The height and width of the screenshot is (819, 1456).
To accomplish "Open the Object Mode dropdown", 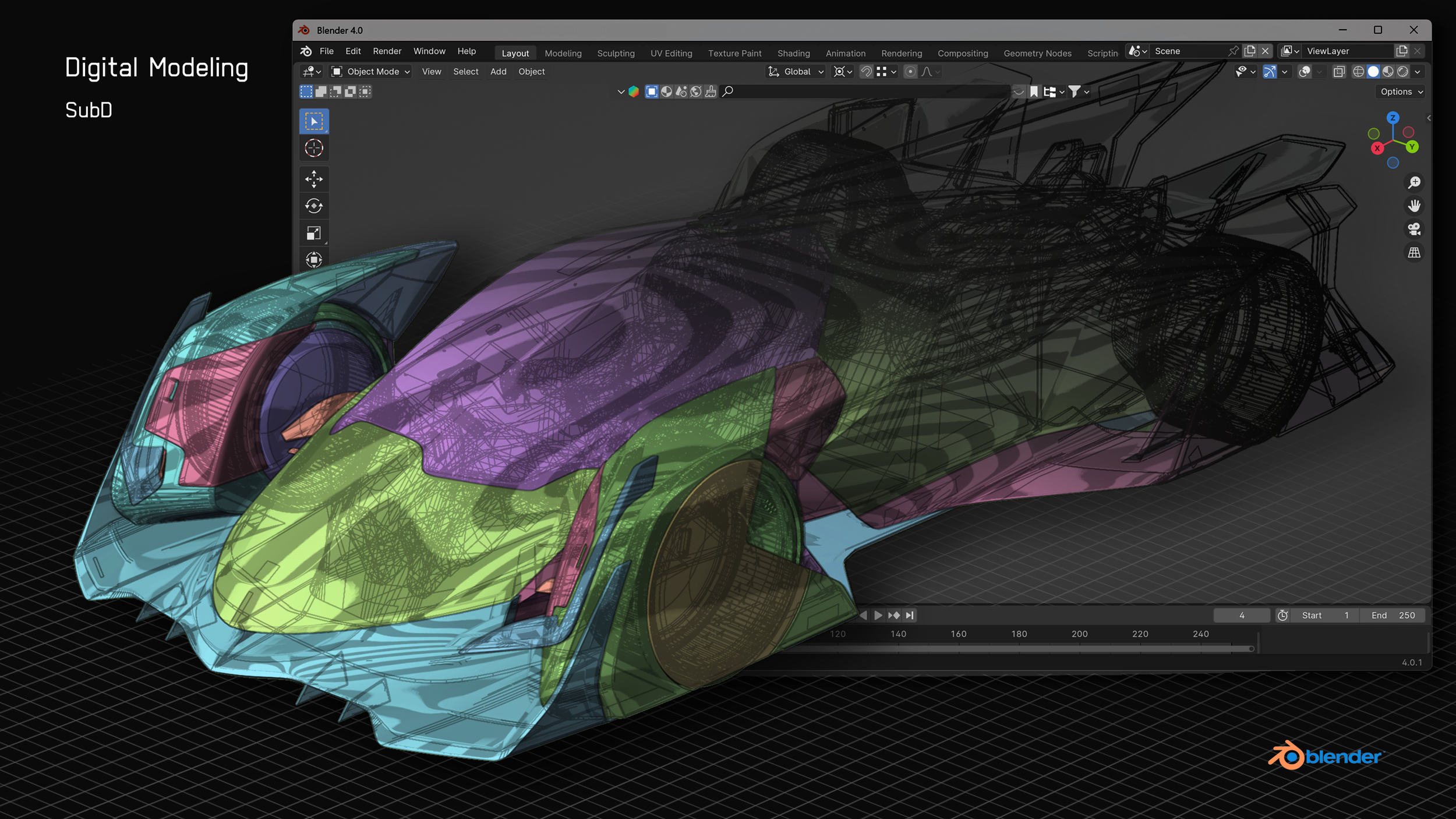I will [370, 72].
